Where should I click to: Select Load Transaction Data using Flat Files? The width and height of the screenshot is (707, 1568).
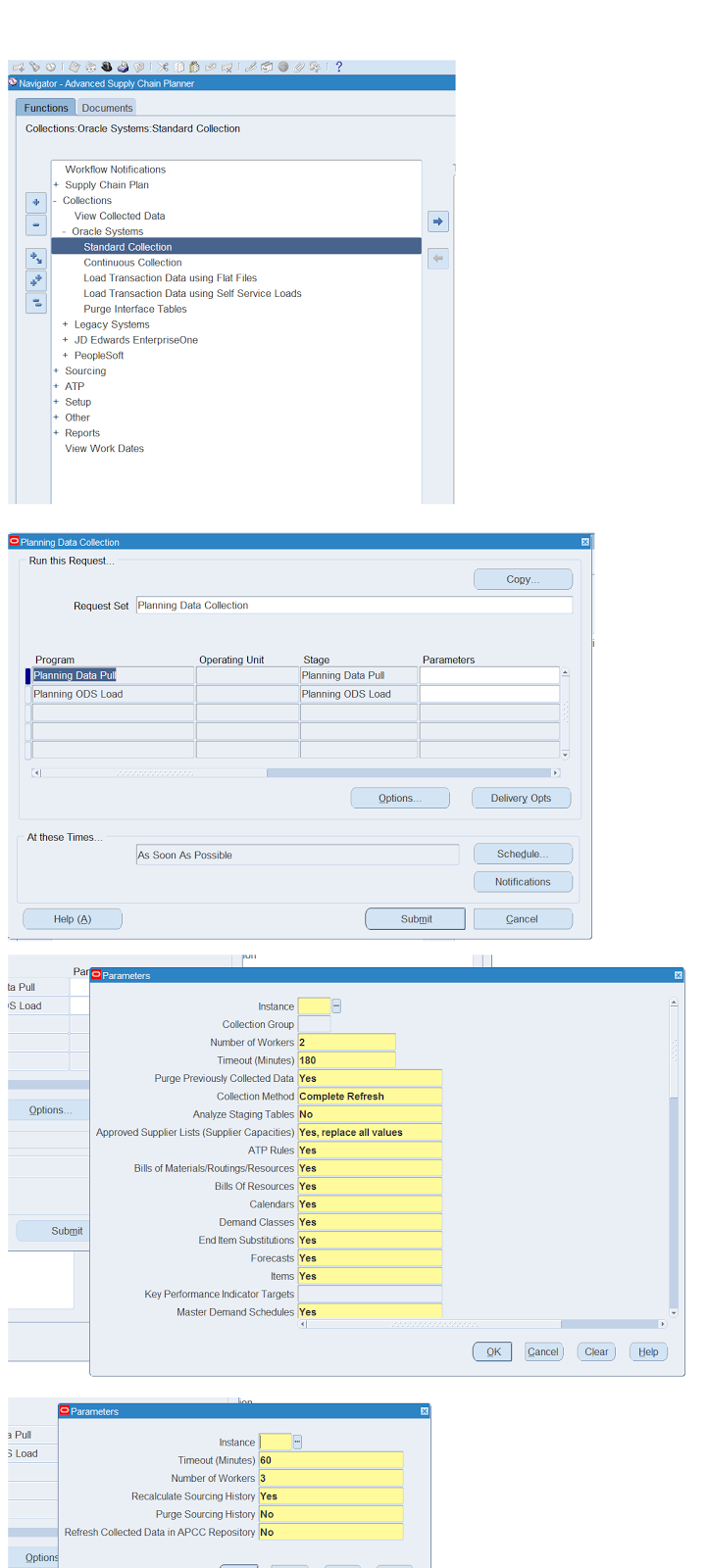click(170, 278)
